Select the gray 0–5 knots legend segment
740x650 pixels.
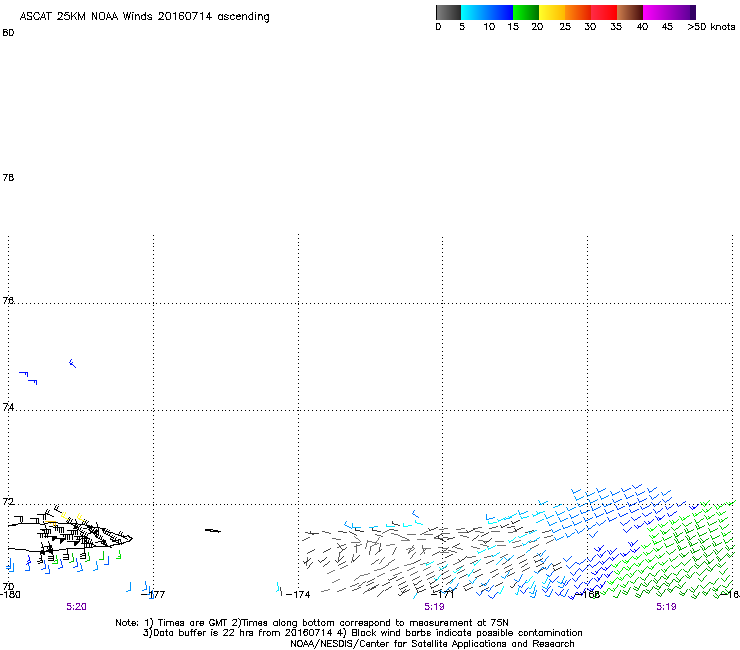[448, 12]
